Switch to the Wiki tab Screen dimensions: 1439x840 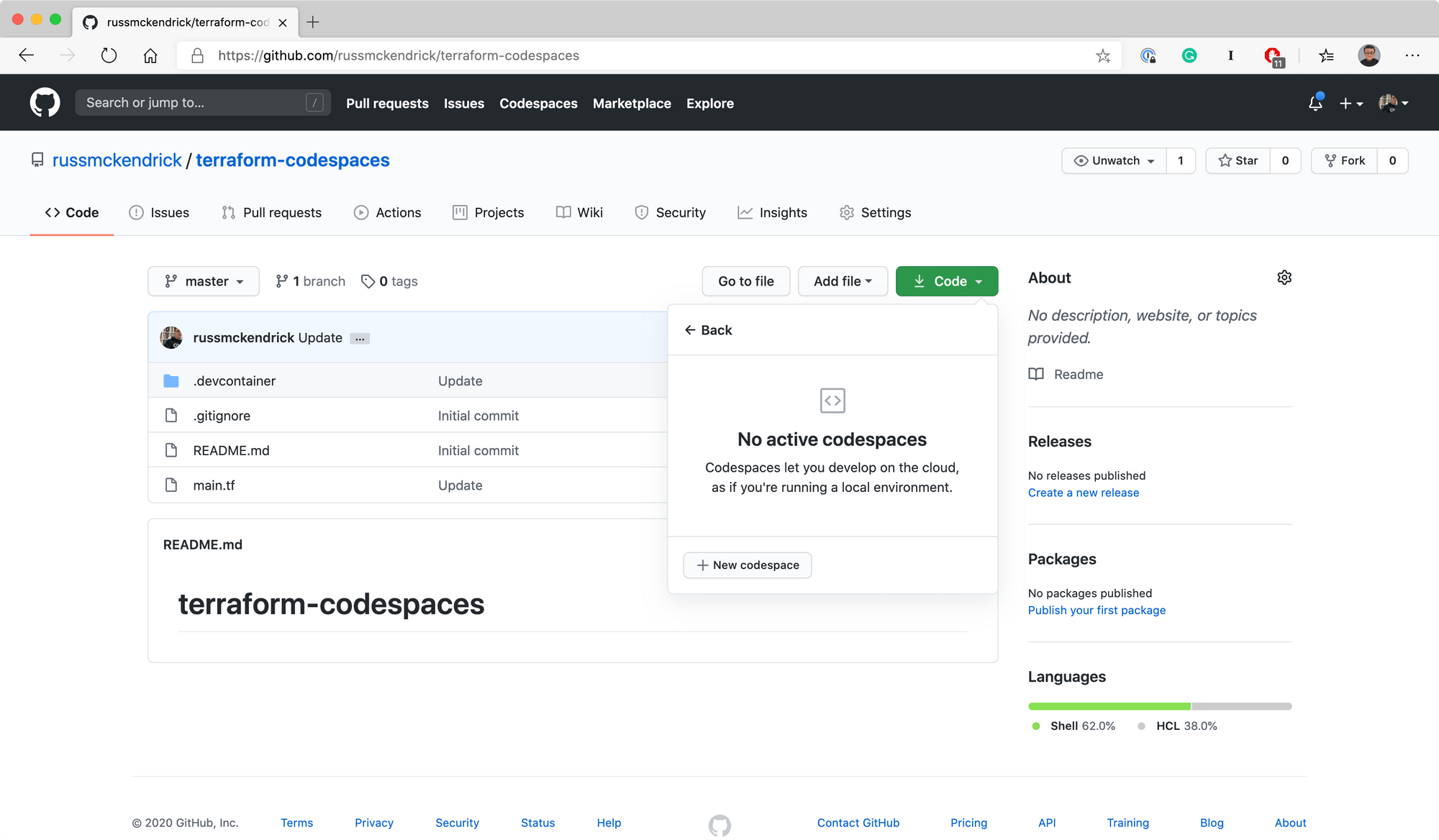point(579,213)
